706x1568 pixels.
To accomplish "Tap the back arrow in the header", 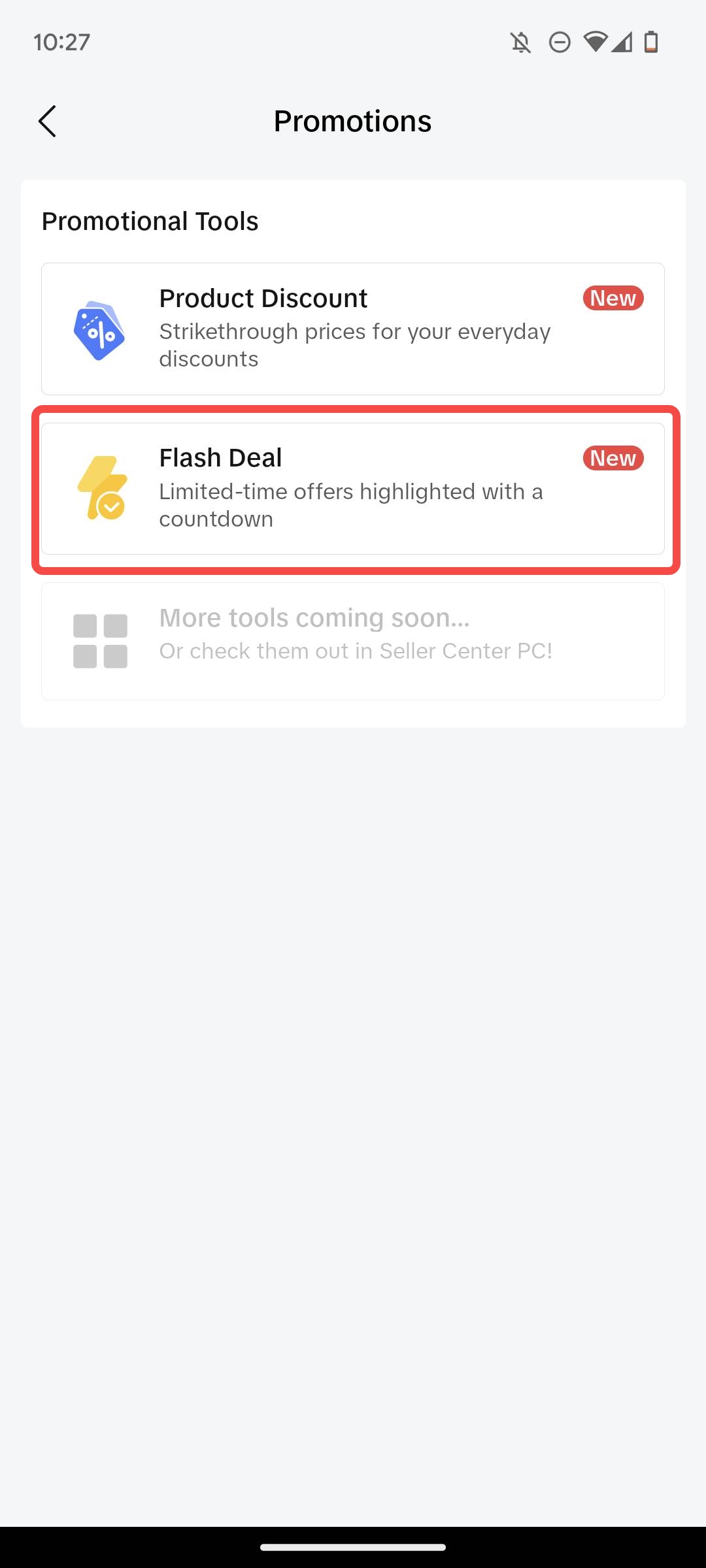I will click(x=47, y=122).
